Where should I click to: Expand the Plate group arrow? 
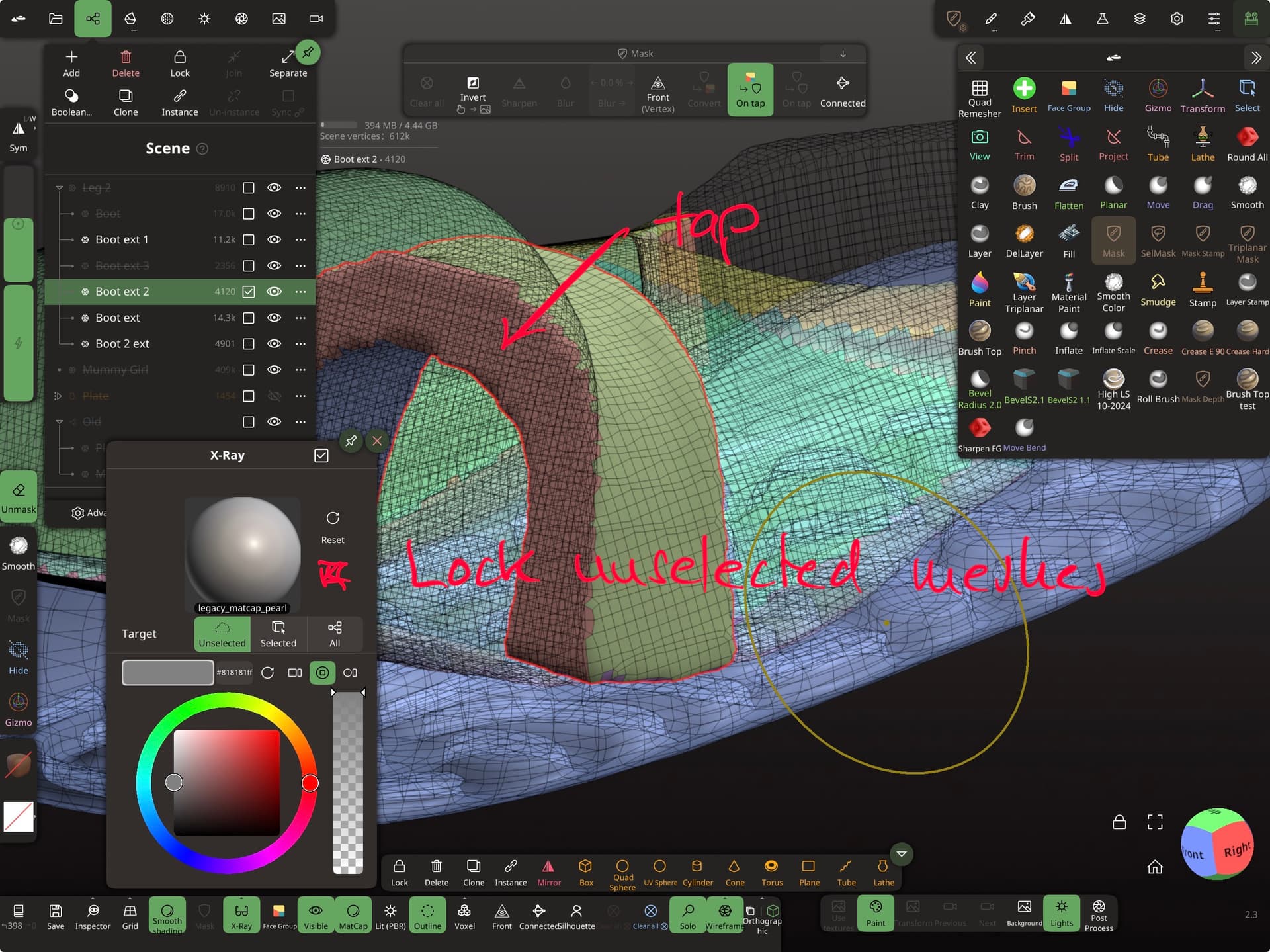coord(58,396)
